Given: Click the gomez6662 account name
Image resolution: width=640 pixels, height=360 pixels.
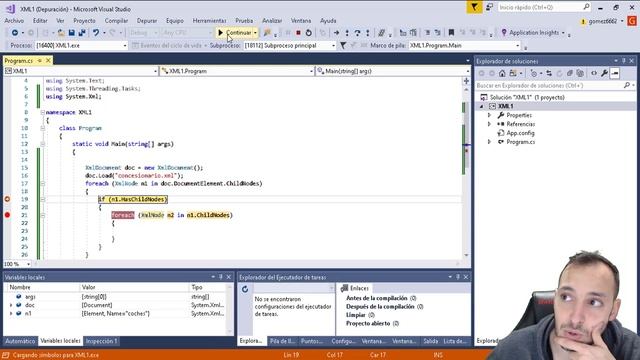Looking at the screenshot, I should point(602,21).
